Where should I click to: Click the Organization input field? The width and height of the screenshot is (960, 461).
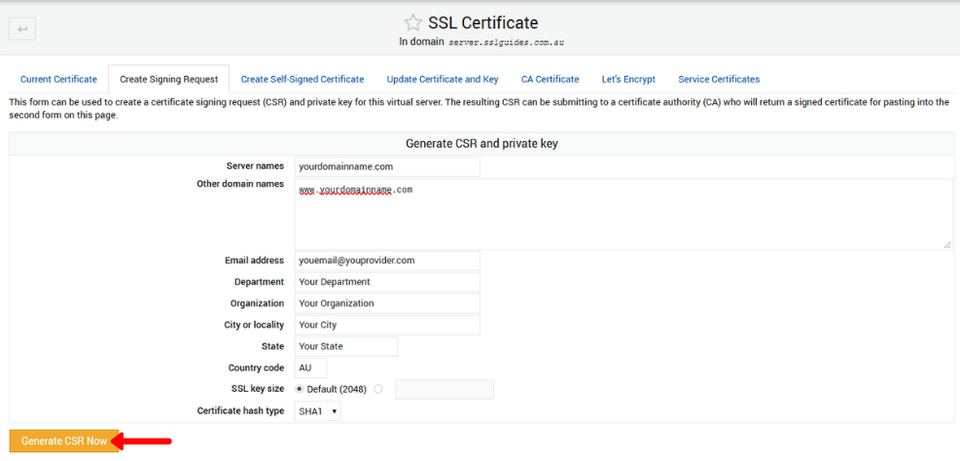click(x=387, y=303)
